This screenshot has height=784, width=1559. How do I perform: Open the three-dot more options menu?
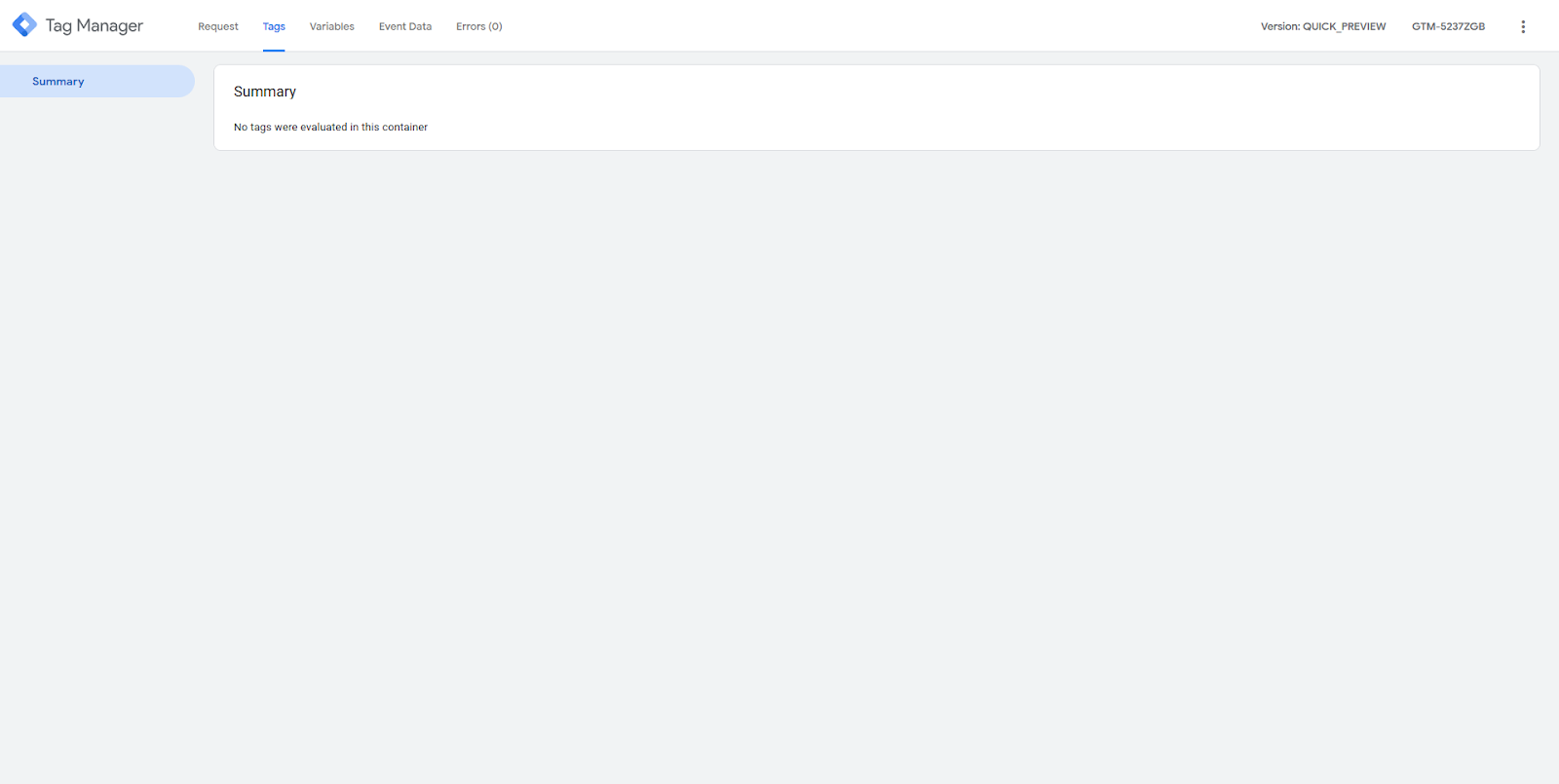pos(1523,26)
